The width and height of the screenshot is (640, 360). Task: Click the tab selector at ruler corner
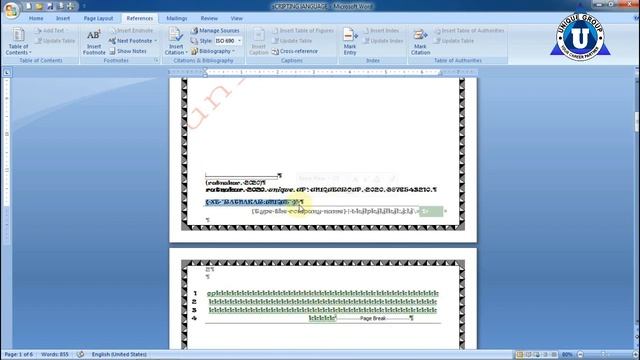tap(7, 72)
